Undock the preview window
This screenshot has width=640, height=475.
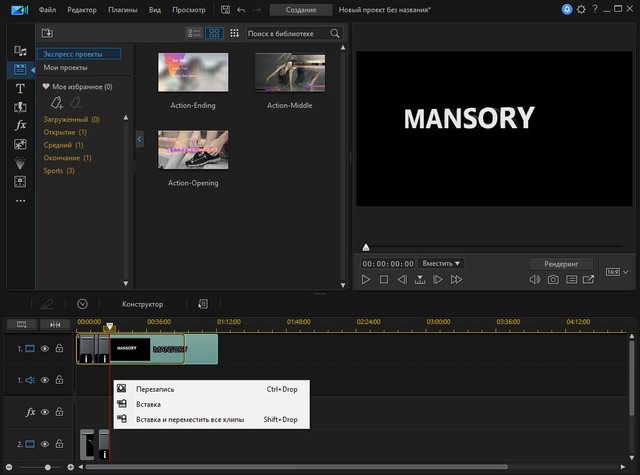tap(588, 280)
